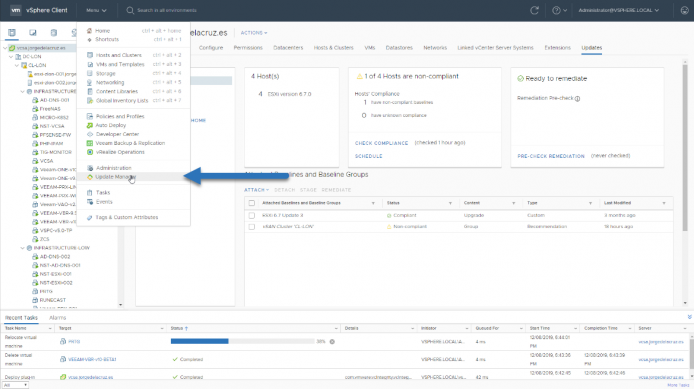
Task: Toggle the select-all baselines checkbox
Action: tap(252, 203)
